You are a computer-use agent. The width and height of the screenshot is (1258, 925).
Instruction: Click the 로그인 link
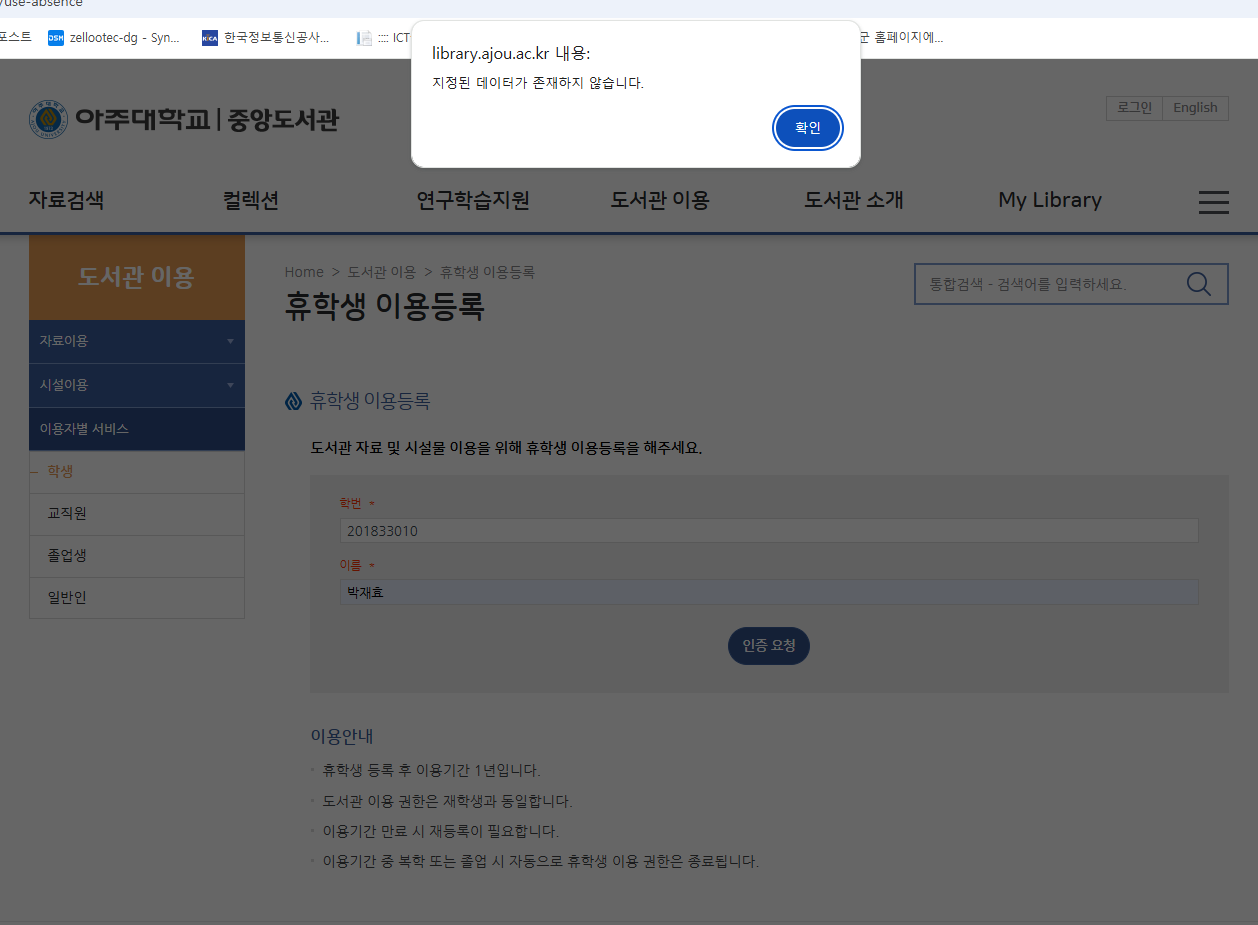click(1134, 108)
